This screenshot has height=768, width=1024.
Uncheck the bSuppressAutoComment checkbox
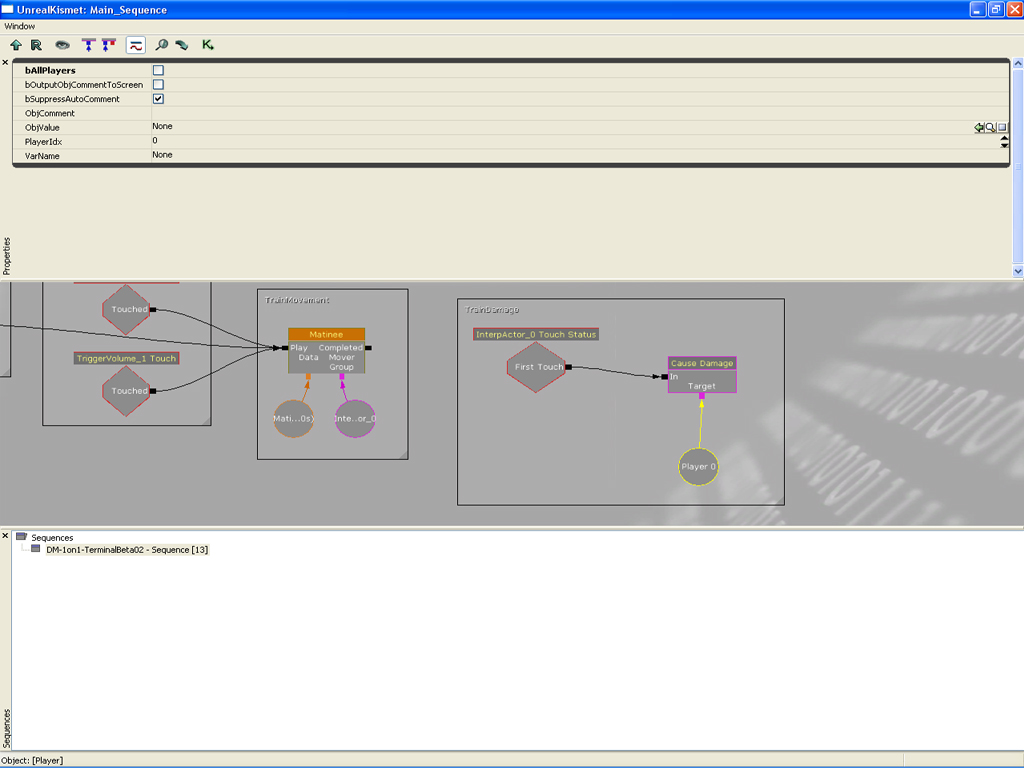(x=158, y=99)
